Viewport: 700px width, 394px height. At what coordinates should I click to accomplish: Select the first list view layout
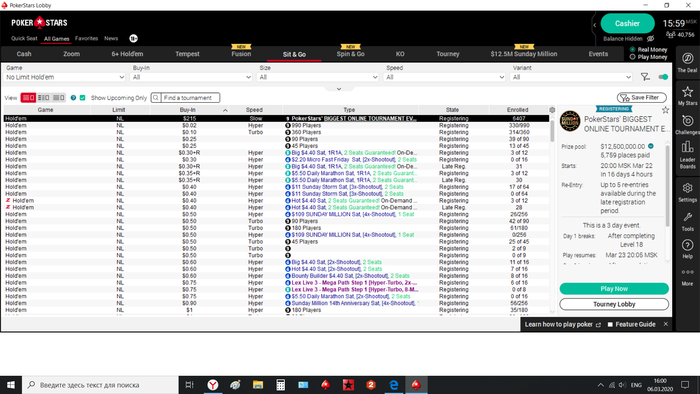tap(28, 98)
